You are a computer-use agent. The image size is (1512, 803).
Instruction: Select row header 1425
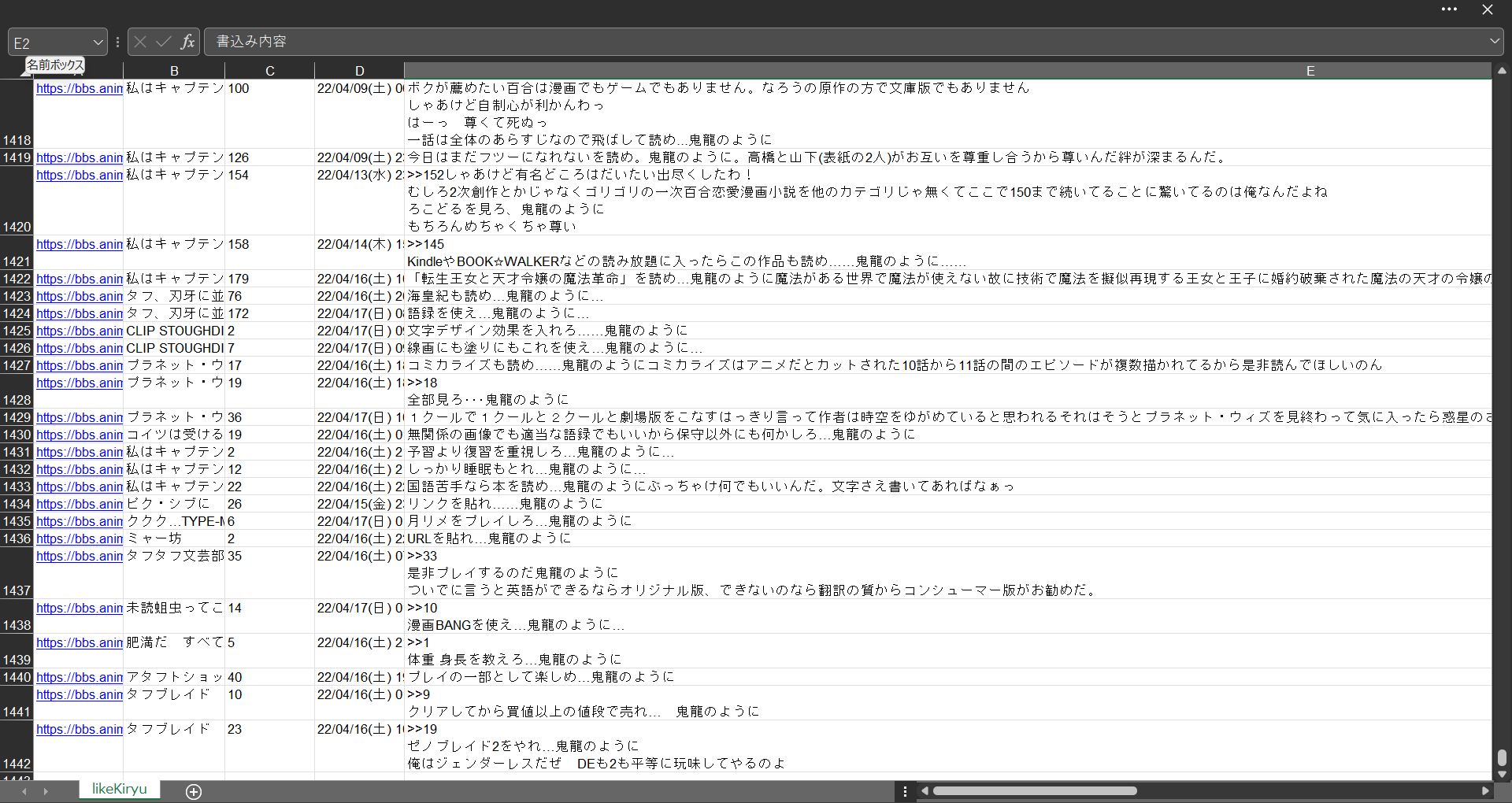pyautogui.click(x=17, y=331)
